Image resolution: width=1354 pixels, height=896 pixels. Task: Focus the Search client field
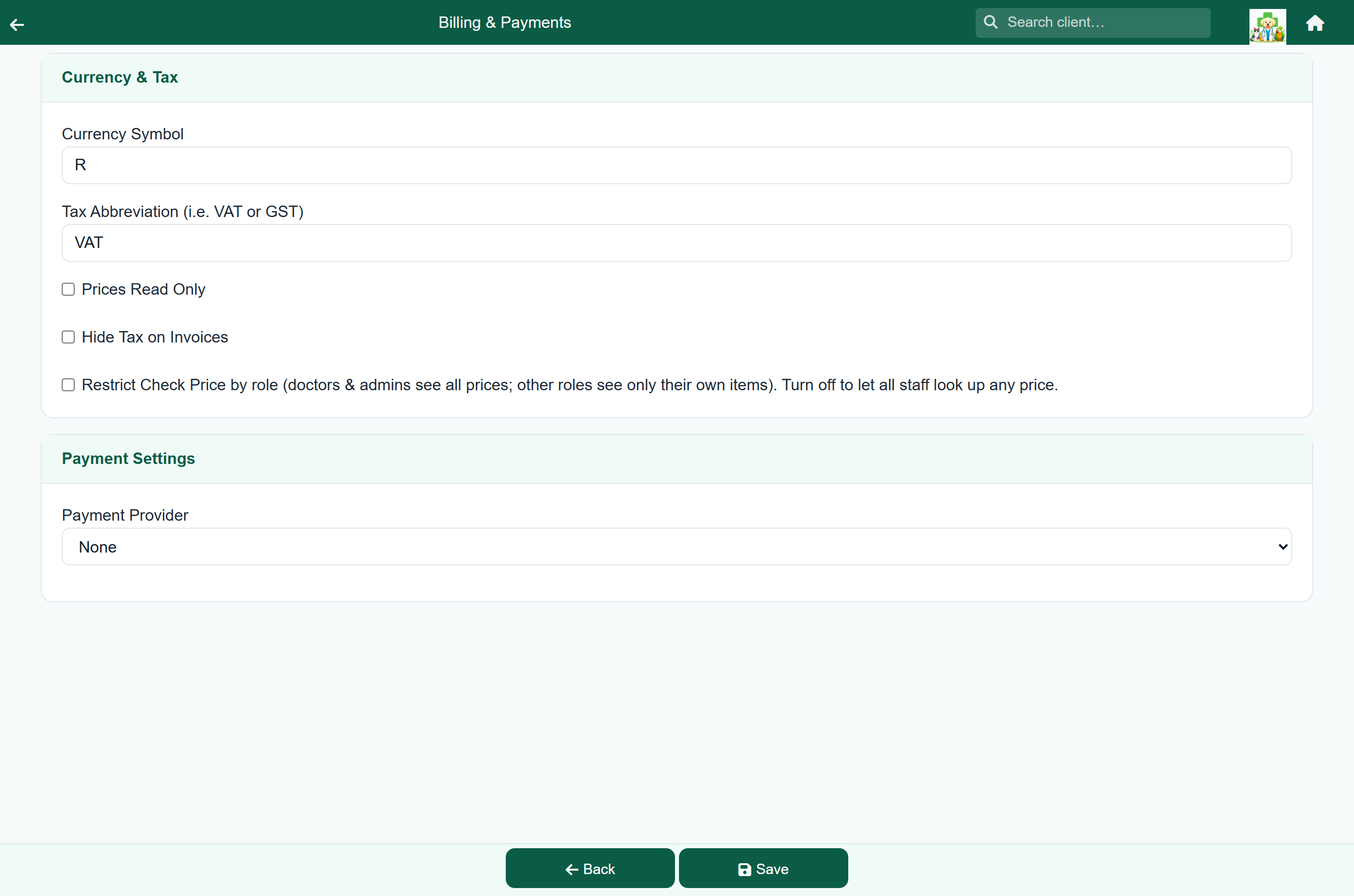pyautogui.click(x=1092, y=22)
